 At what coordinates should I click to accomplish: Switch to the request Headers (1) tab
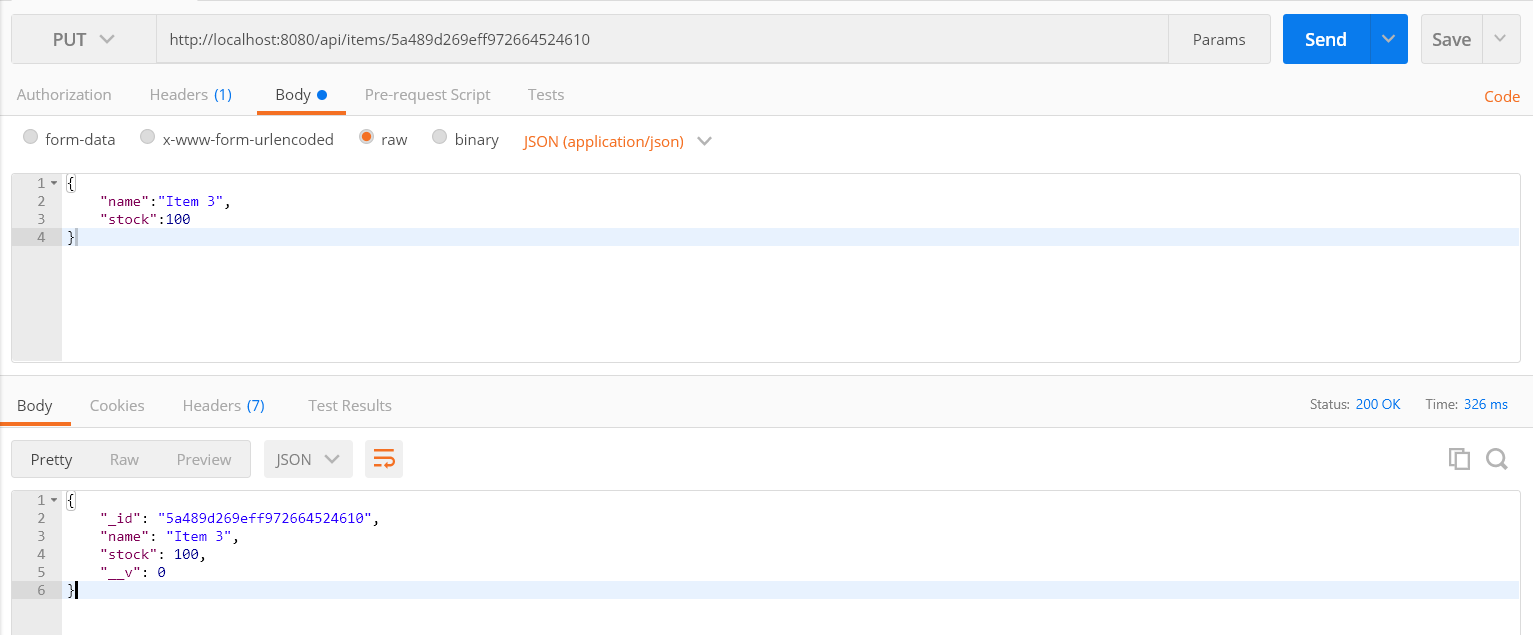[191, 95]
